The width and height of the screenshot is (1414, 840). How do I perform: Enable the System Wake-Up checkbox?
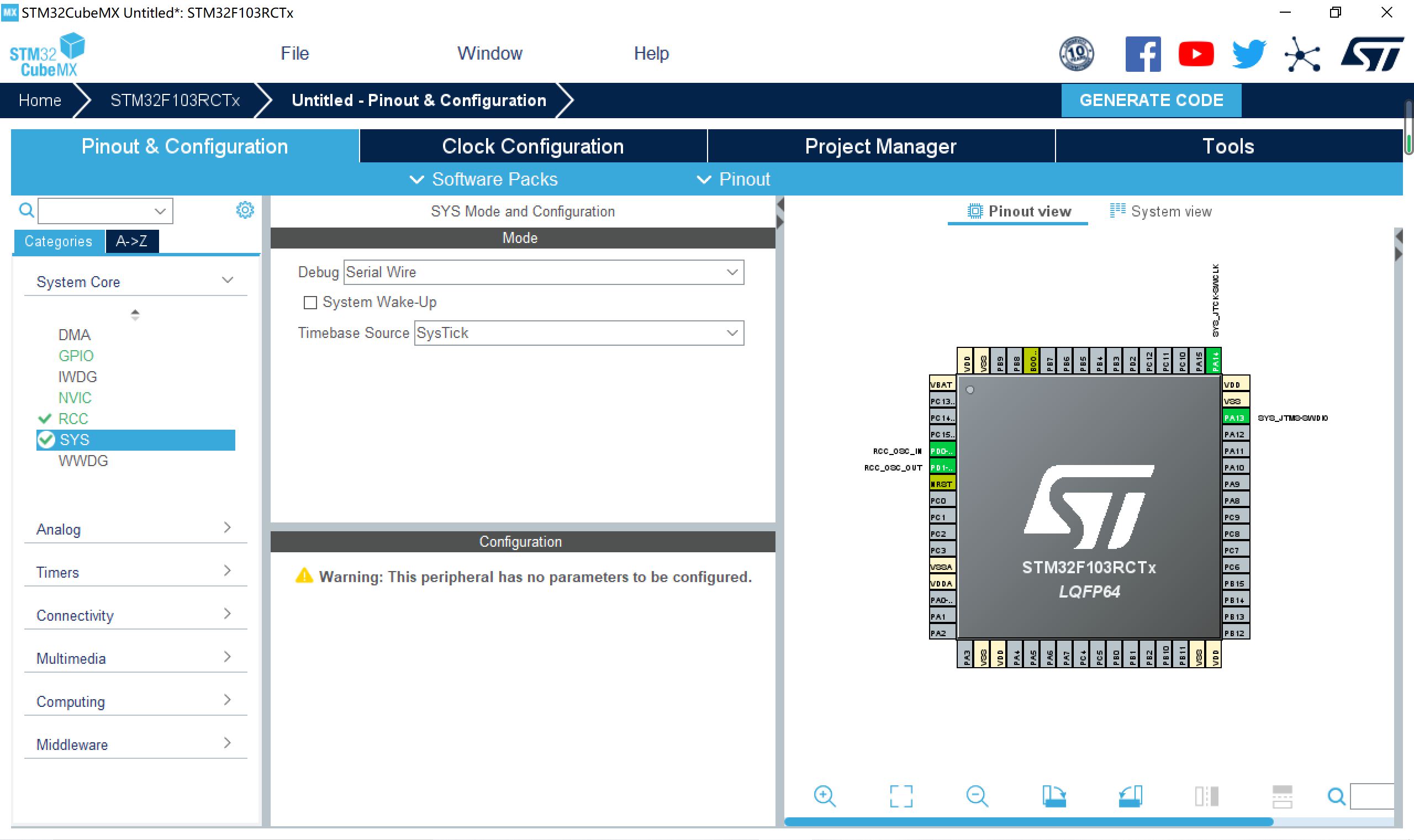coord(310,302)
